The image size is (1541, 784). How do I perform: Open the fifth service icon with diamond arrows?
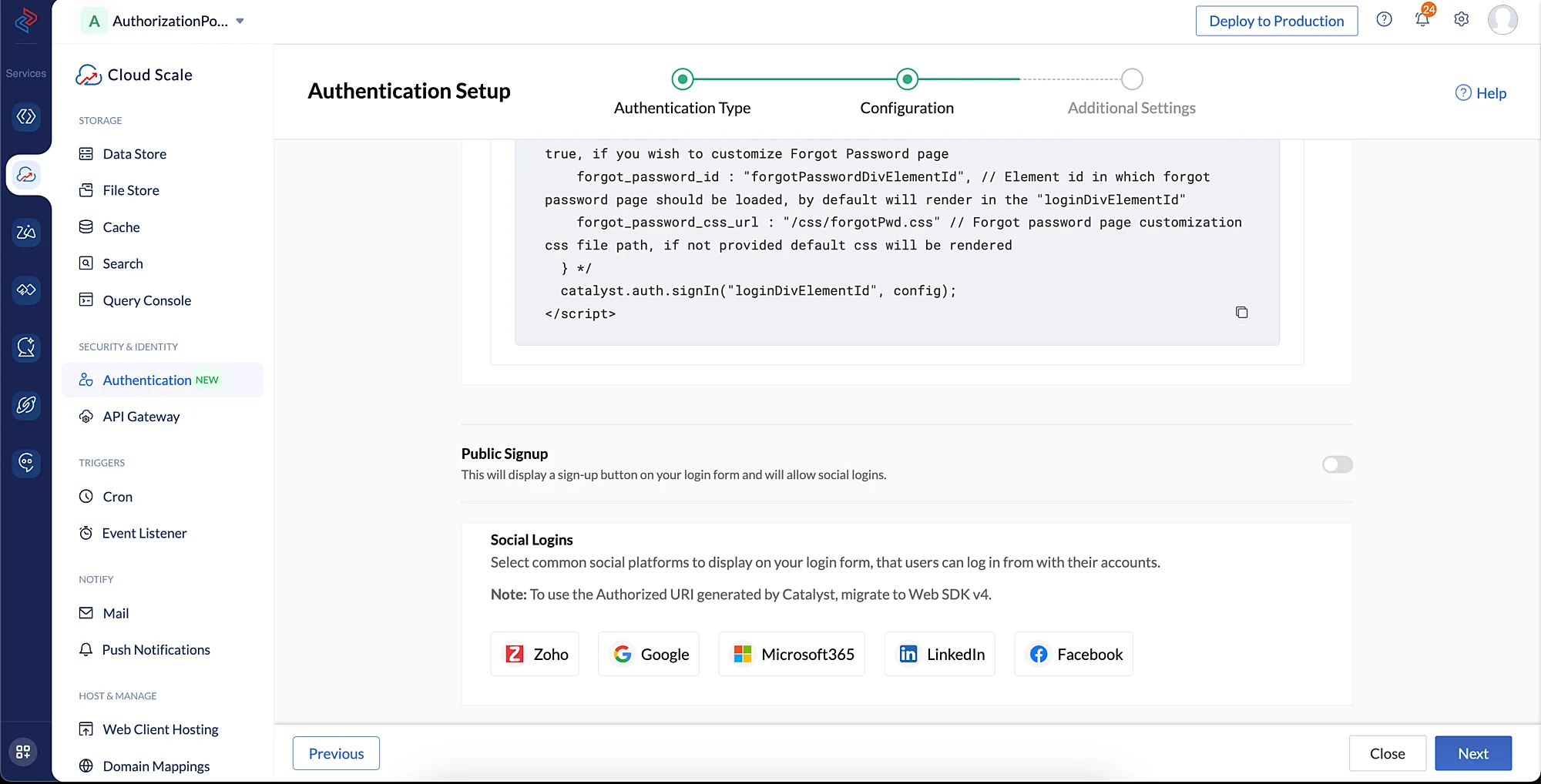tap(26, 290)
